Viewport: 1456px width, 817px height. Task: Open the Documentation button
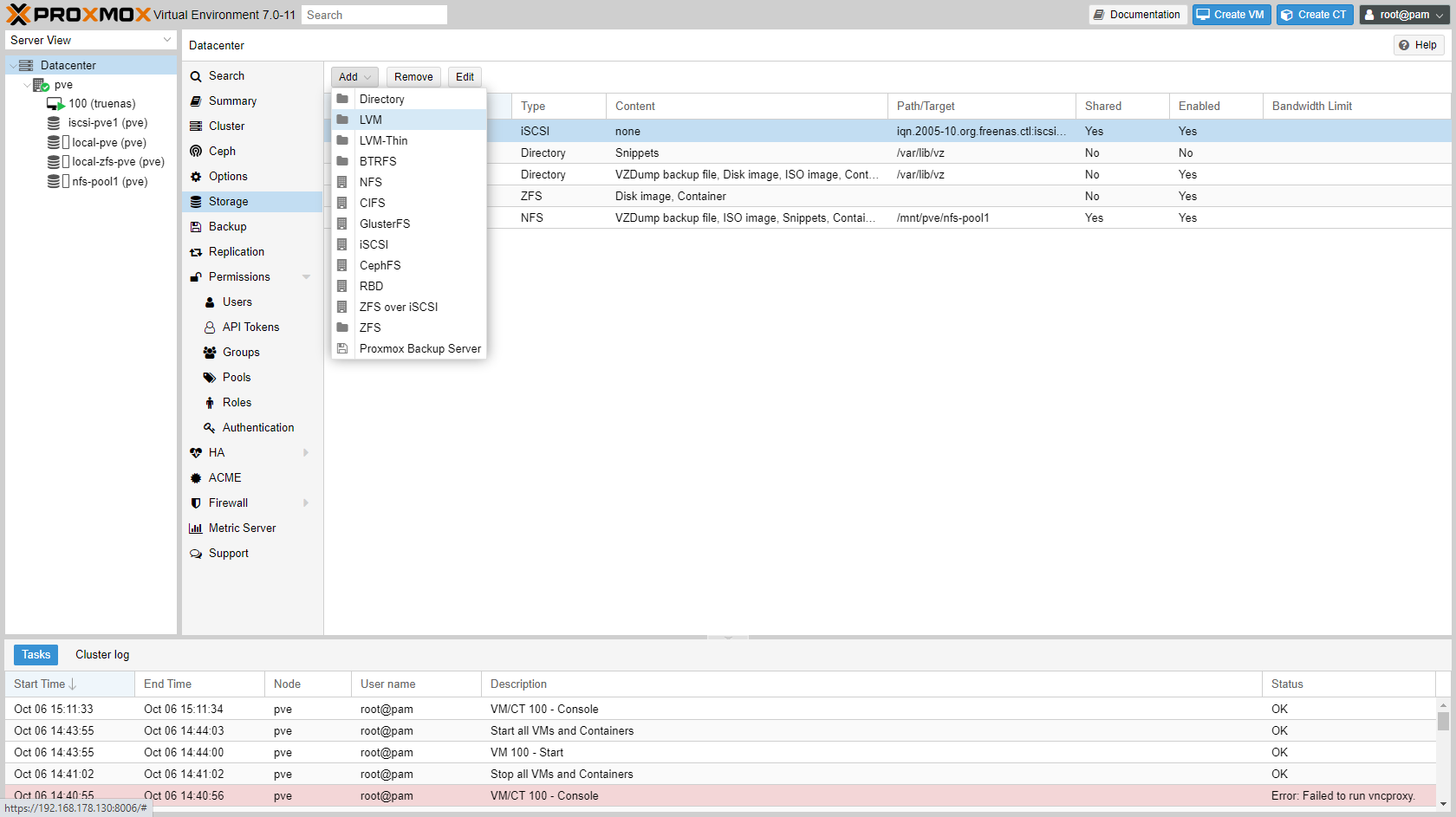tap(1137, 15)
